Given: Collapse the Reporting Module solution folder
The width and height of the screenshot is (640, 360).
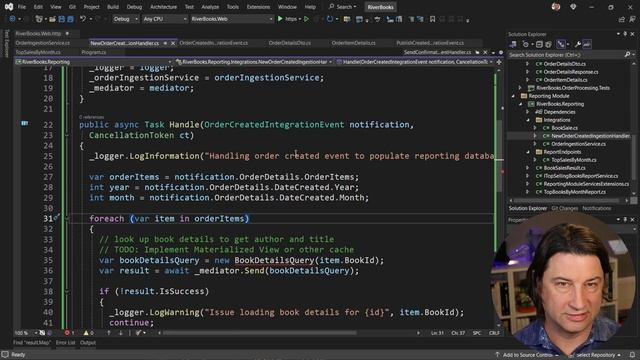Looking at the screenshot, I should 513,96.
